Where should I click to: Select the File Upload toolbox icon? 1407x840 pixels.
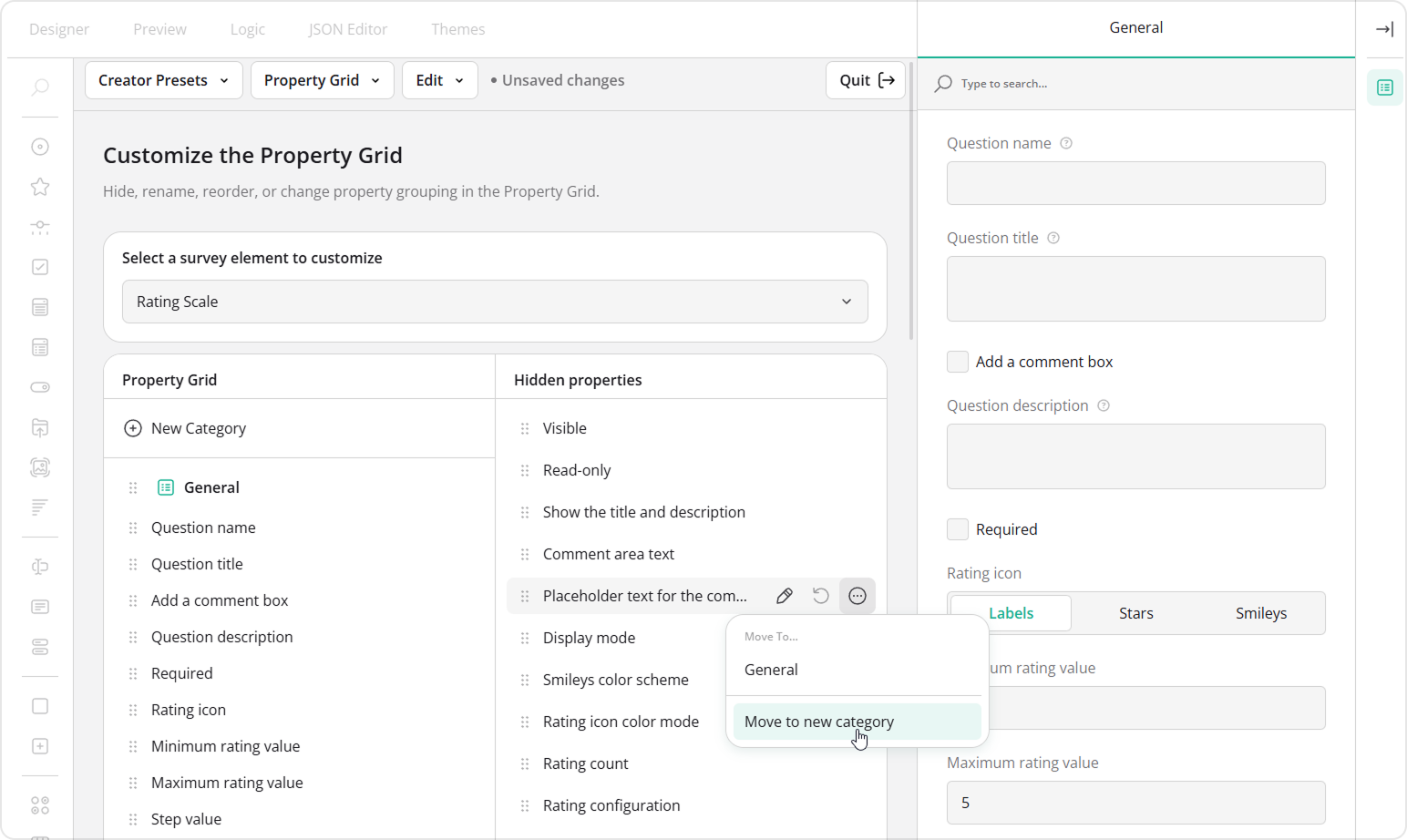pos(40,427)
